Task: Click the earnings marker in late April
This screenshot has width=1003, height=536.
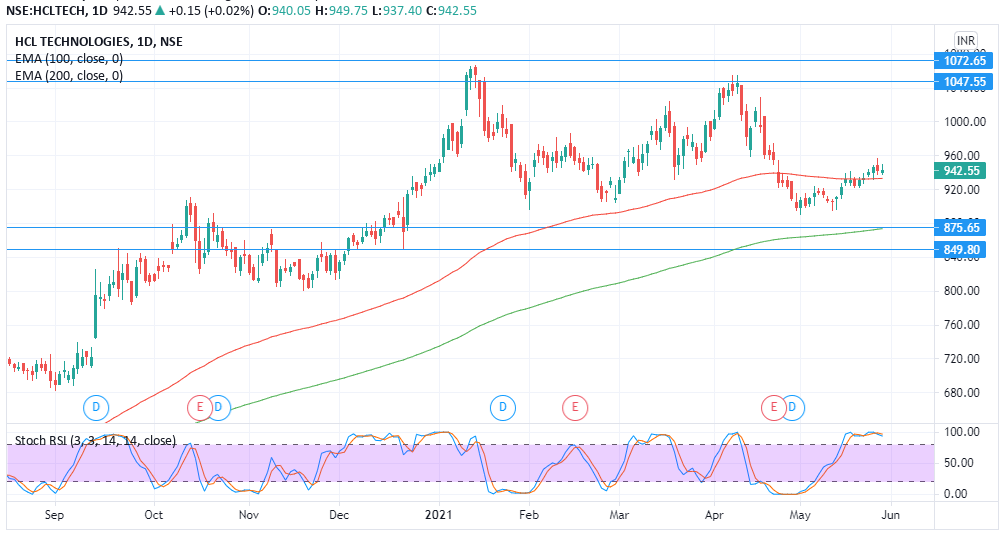Action: pyautogui.click(x=773, y=407)
